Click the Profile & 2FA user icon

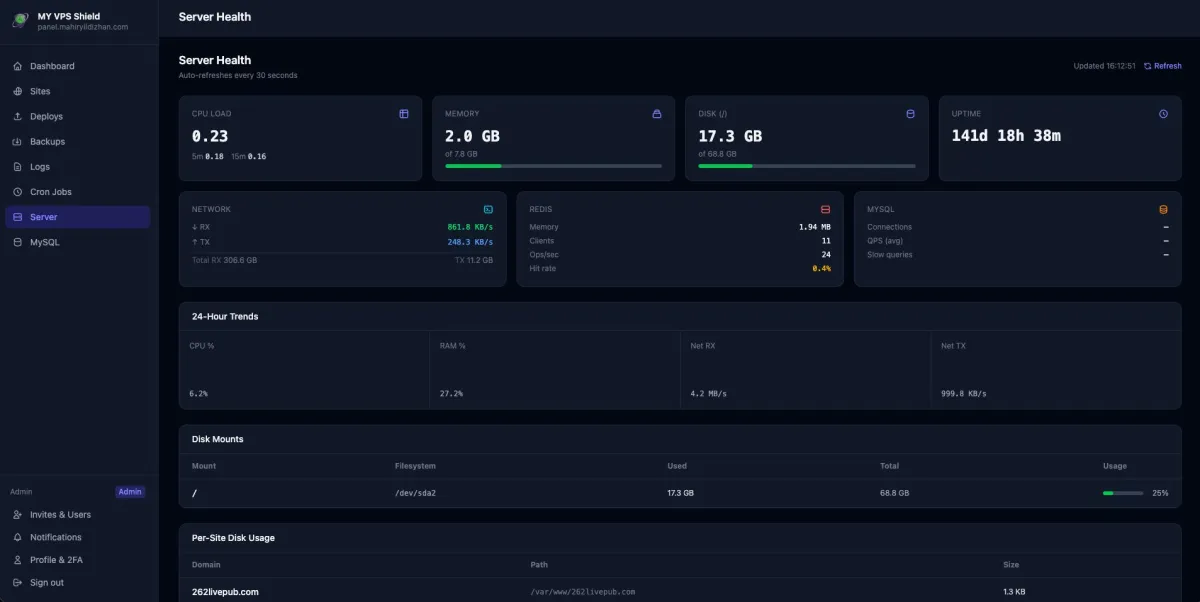(x=18, y=560)
